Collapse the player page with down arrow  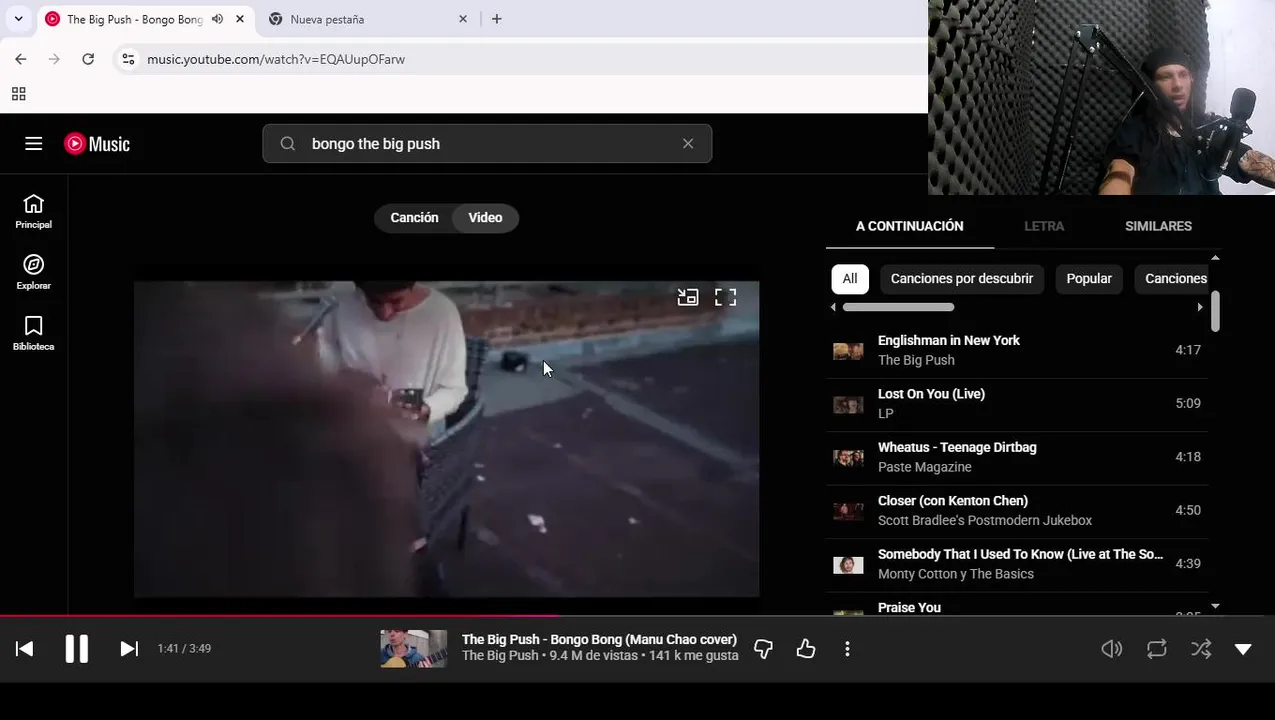[x=1243, y=649]
